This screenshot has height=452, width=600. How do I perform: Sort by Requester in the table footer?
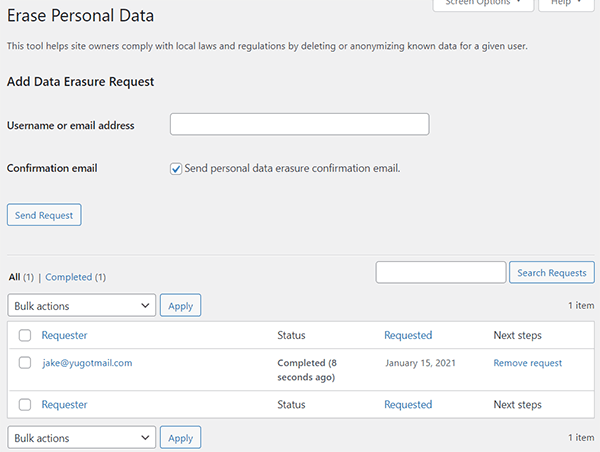click(x=64, y=405)
